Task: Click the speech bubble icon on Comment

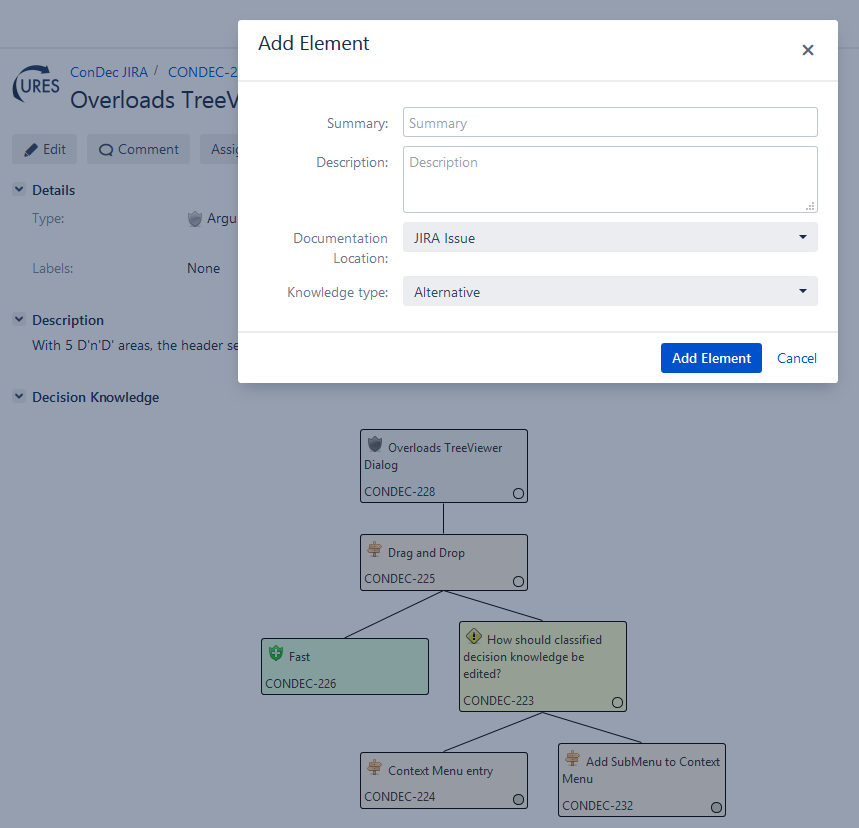Action: pos(106,150)
